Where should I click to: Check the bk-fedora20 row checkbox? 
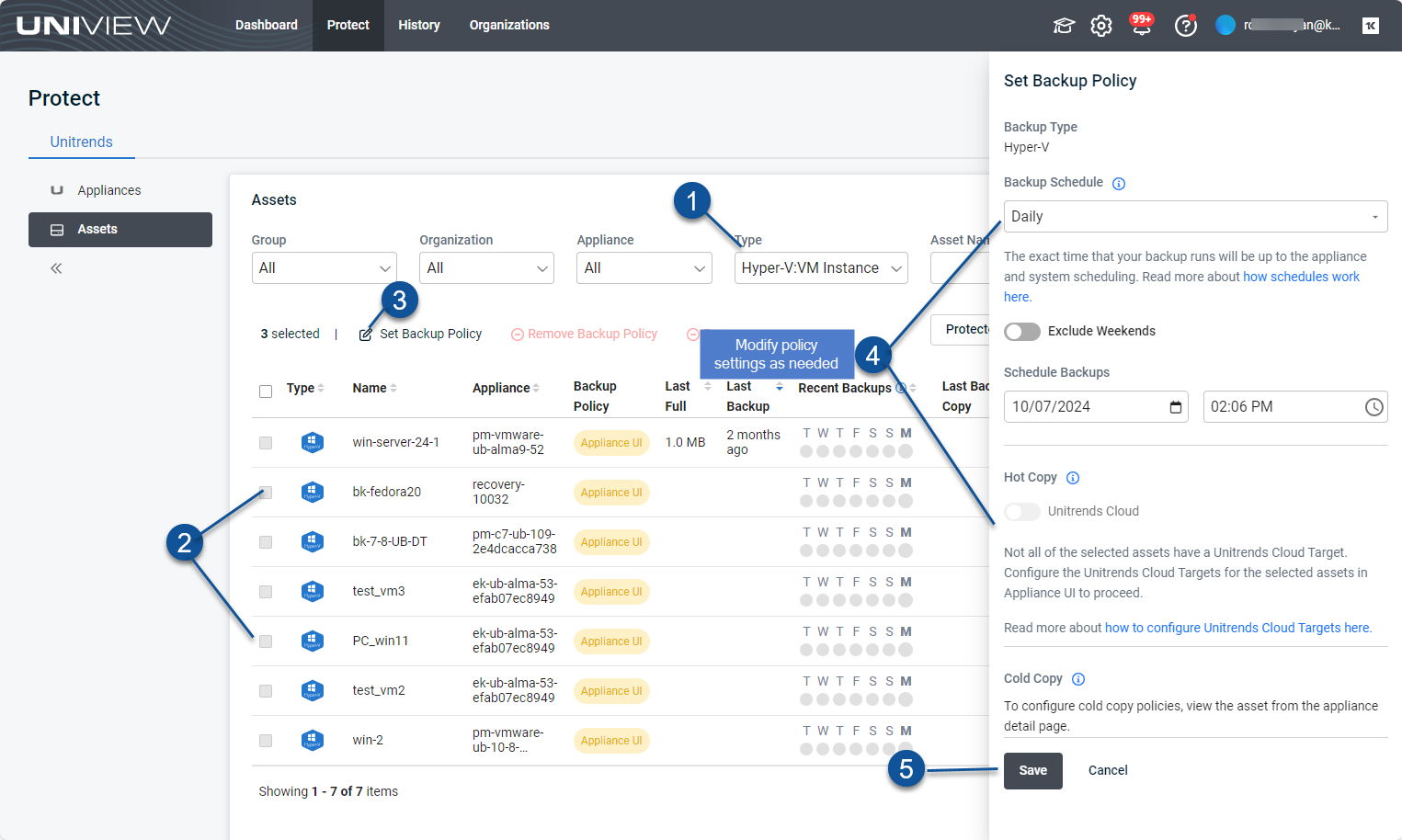tap(266, 493)
